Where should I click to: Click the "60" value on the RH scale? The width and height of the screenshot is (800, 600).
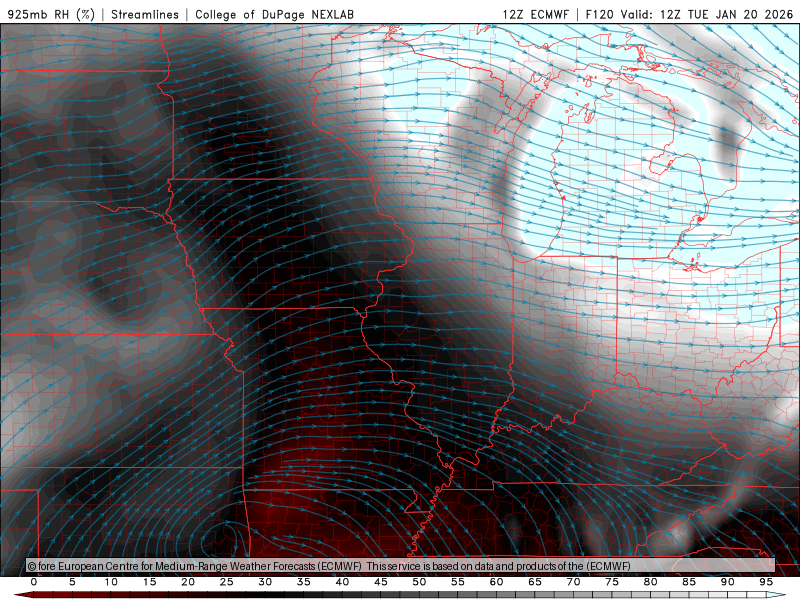pos(496,582)
